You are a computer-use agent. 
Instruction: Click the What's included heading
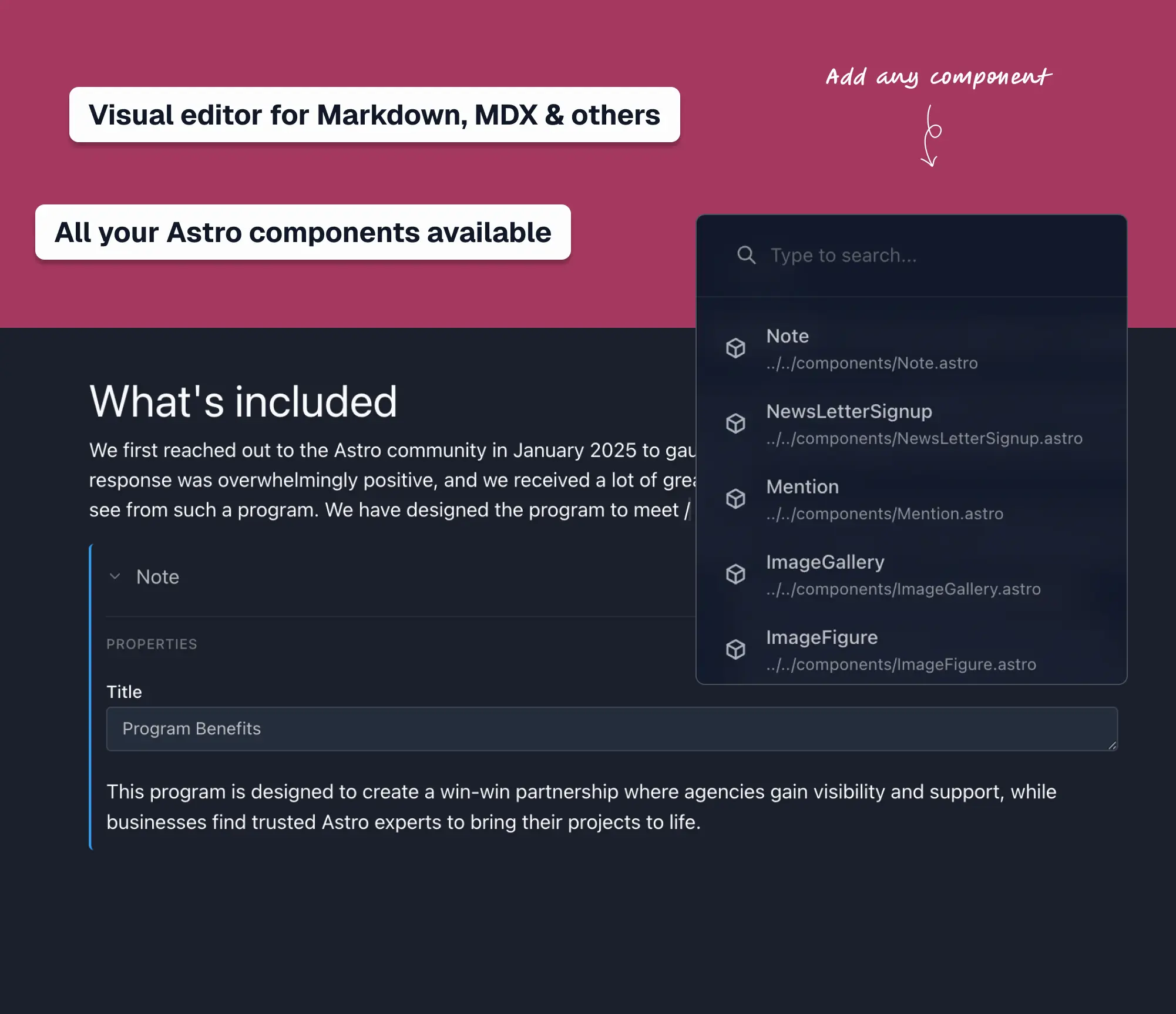coord(243,401)
